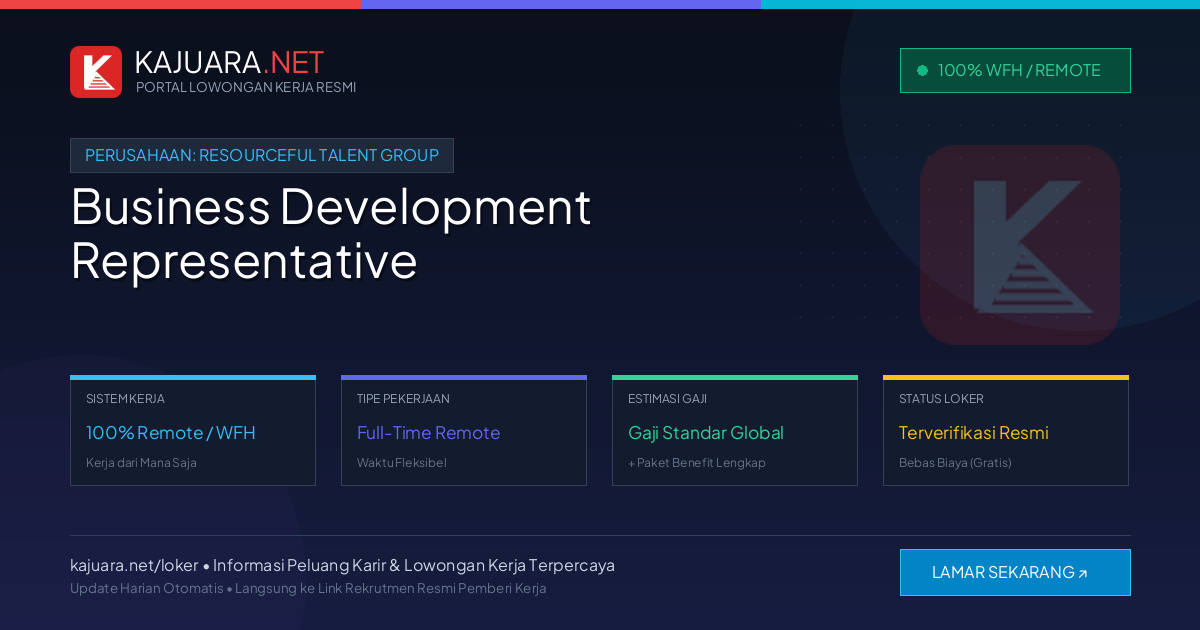Click the red Kajuara K logo icon
The width and height of the screenshot is (1200, 630).
[x=96, y=72]
